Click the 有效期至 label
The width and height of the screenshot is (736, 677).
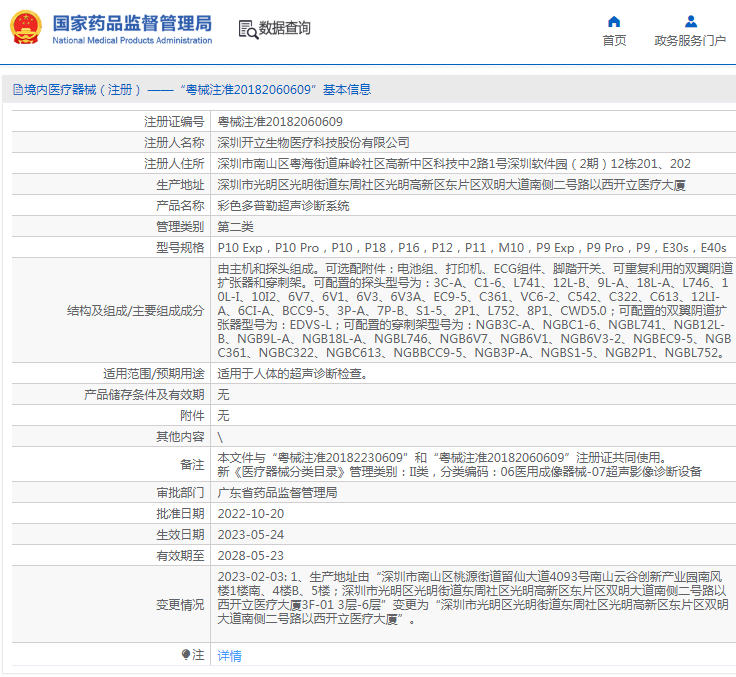[180, 556]
